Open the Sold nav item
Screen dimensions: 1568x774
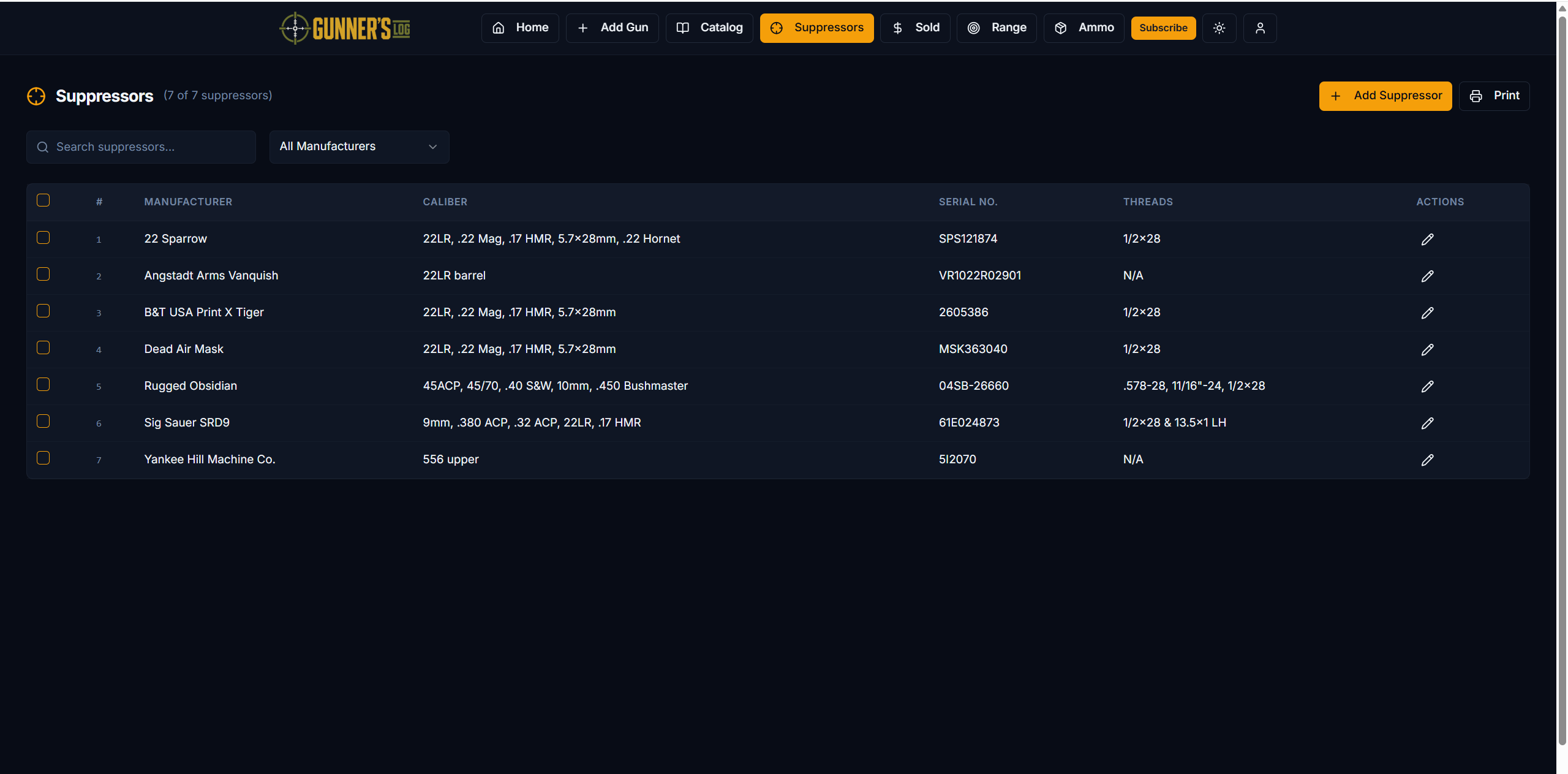point(915,28)
